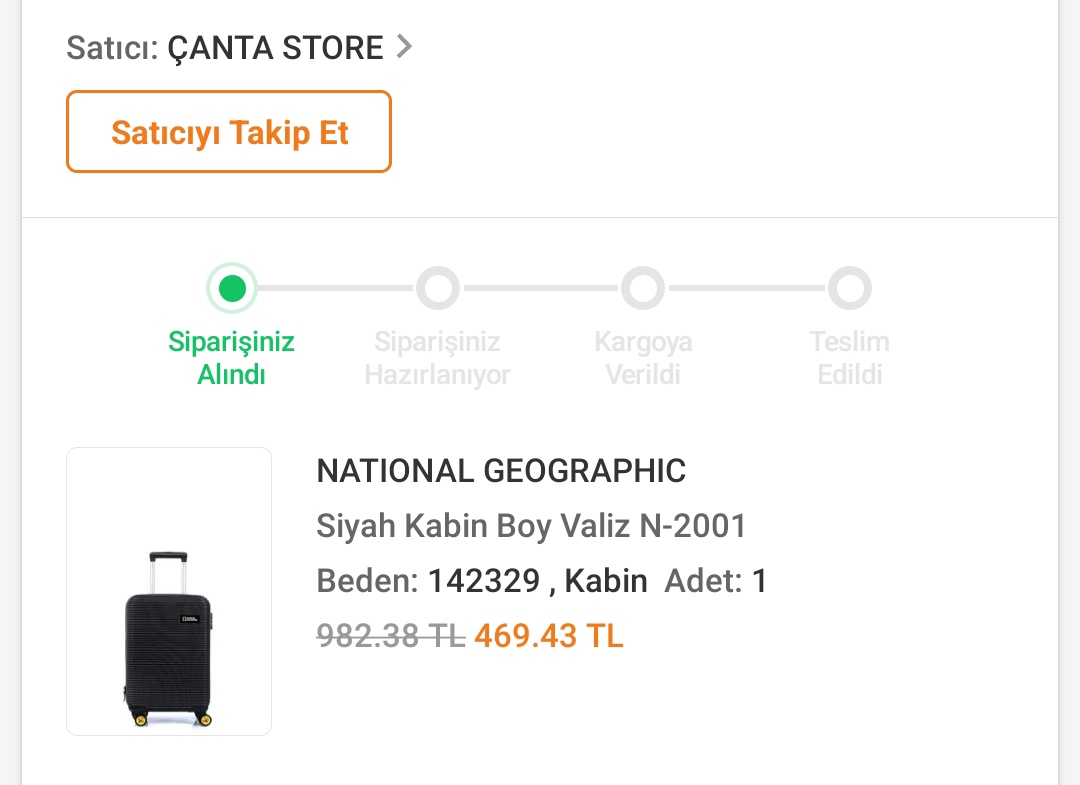Select the green Siparişiniz Alındı step circle
1080x785 pixels.
tap(232, 289)
